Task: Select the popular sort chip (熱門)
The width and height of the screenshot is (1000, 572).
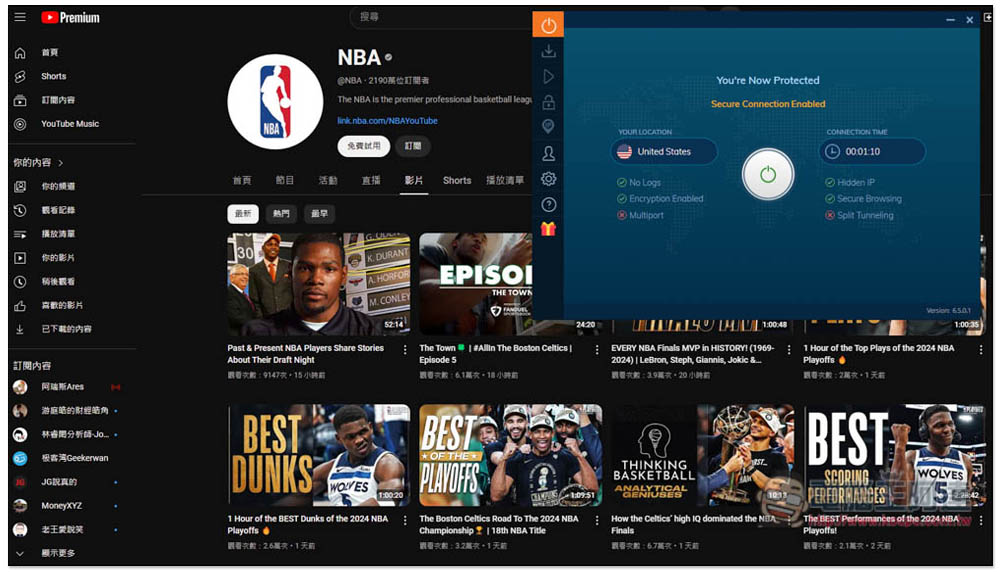Action: pos(281,214)
